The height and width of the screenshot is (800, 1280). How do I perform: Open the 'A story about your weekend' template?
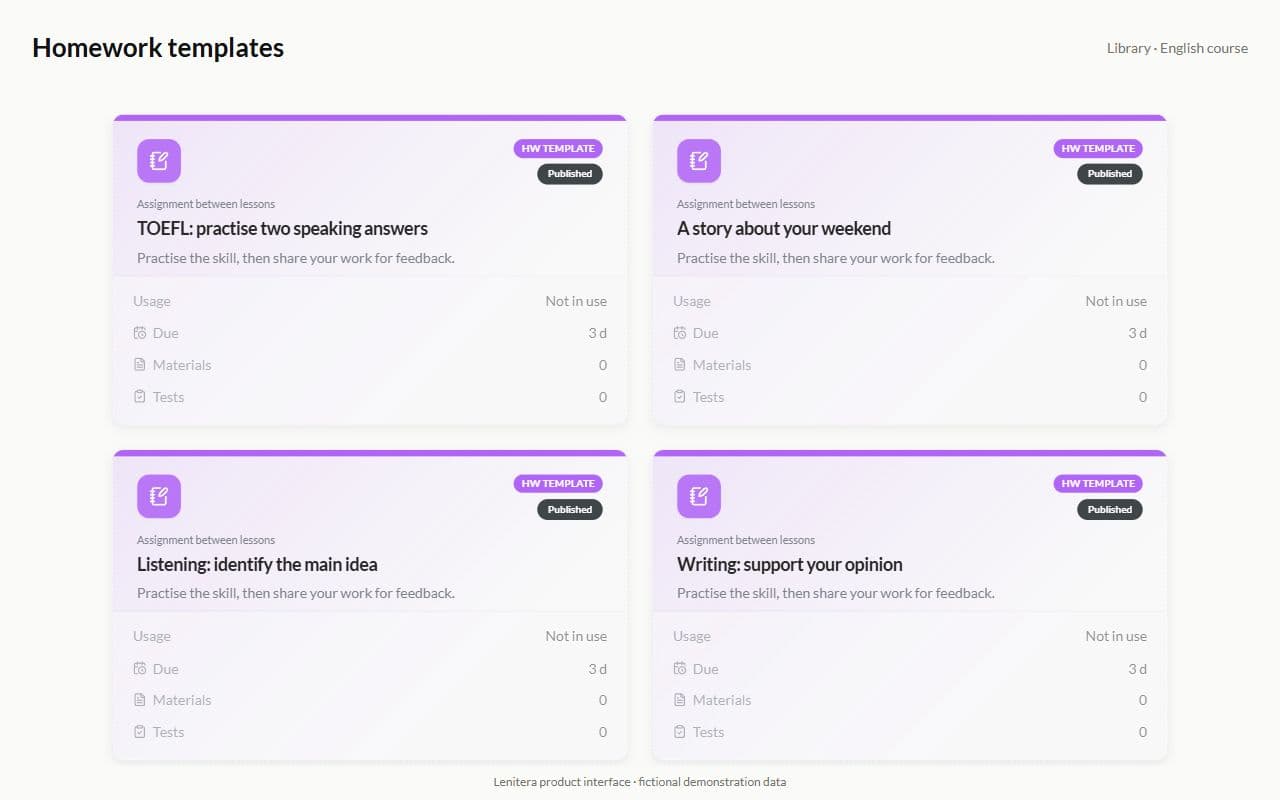pos(784,228)
